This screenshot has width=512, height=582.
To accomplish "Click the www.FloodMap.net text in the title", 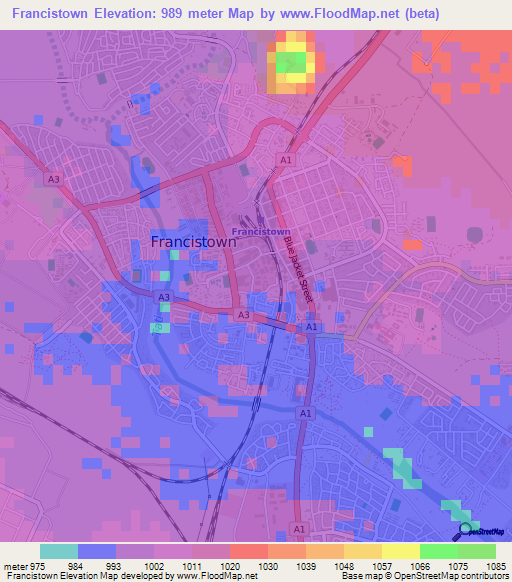I will pos(340,13).
